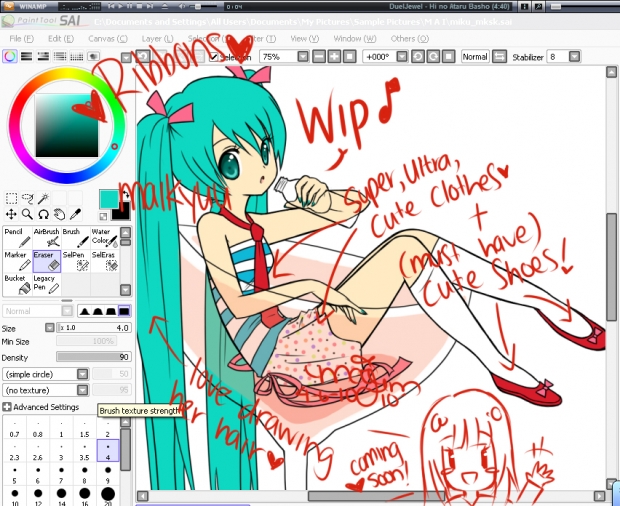Activate the zoom magnifier tool

point(27,214)
